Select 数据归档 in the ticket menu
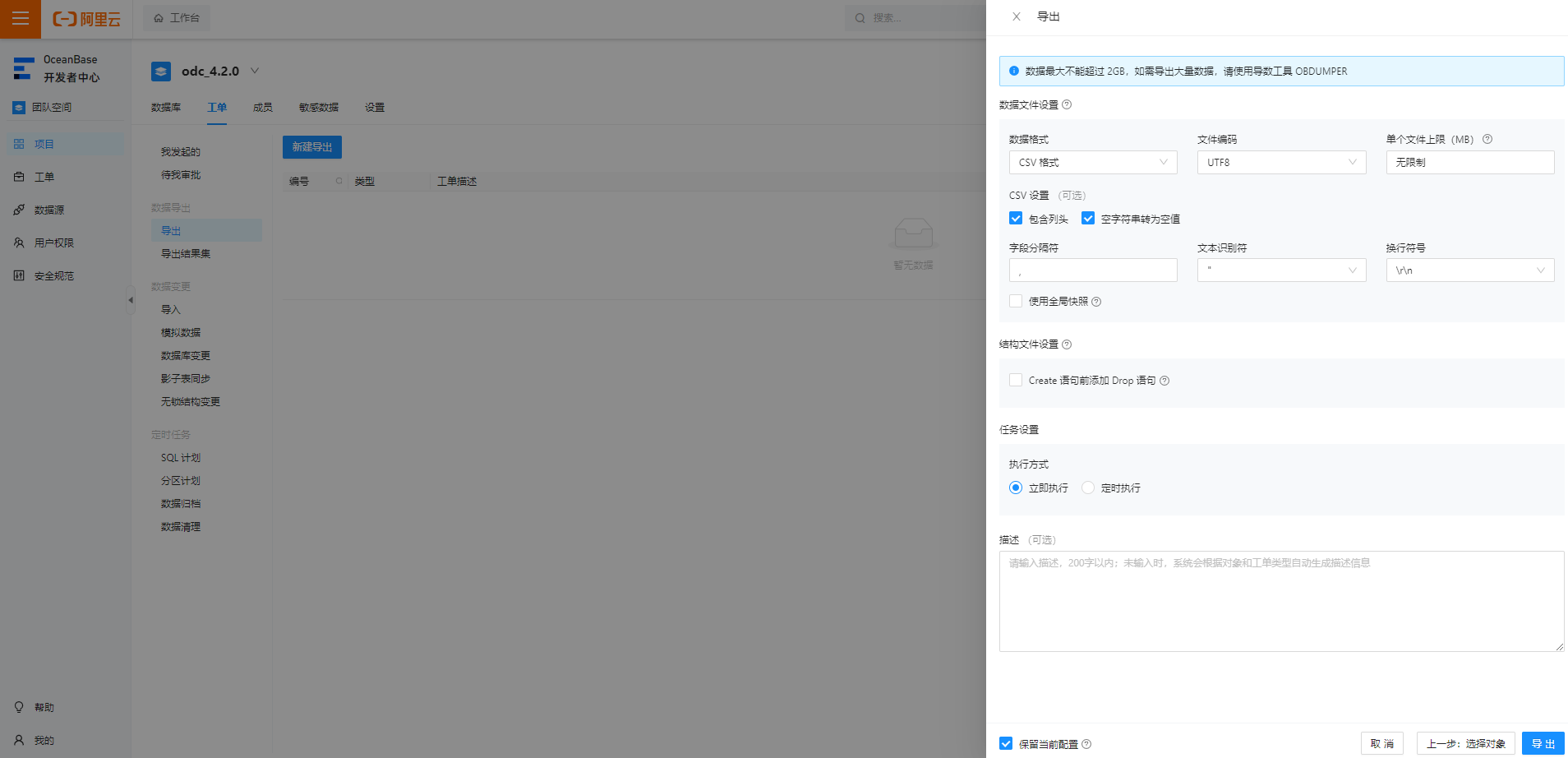Viewport: 1568px width, 758px height. point(181,504)
